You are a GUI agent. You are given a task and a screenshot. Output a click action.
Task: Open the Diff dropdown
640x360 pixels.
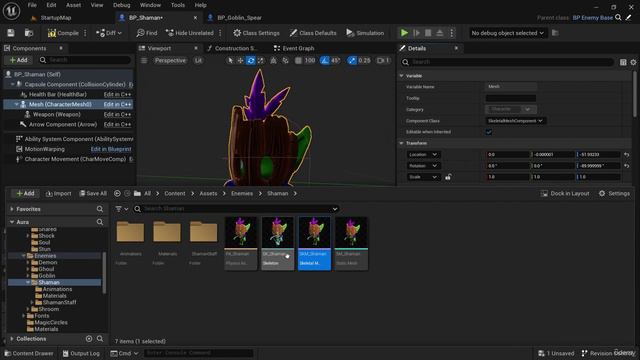tap(109, 33)
